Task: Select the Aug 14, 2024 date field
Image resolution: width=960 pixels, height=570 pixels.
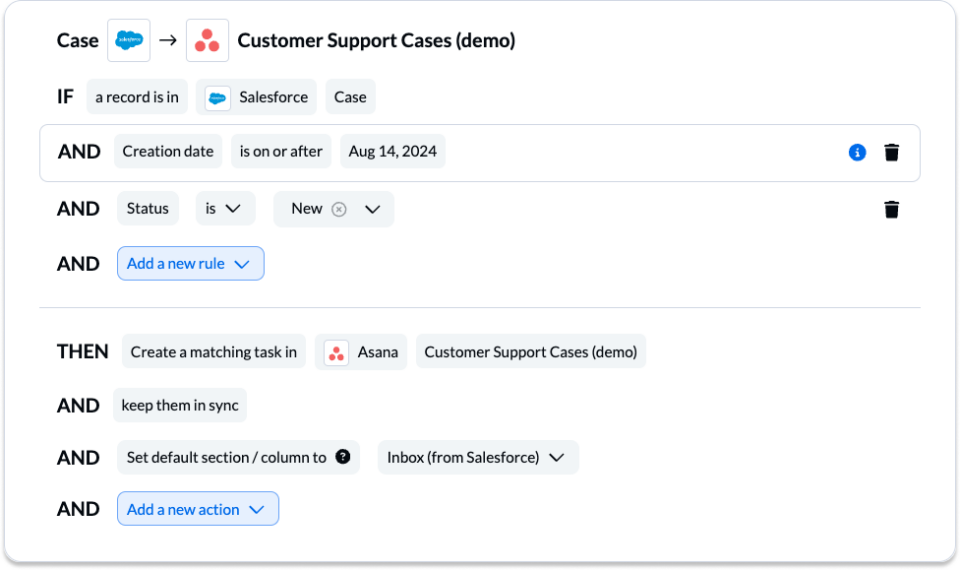Action: tap(392, 151)
